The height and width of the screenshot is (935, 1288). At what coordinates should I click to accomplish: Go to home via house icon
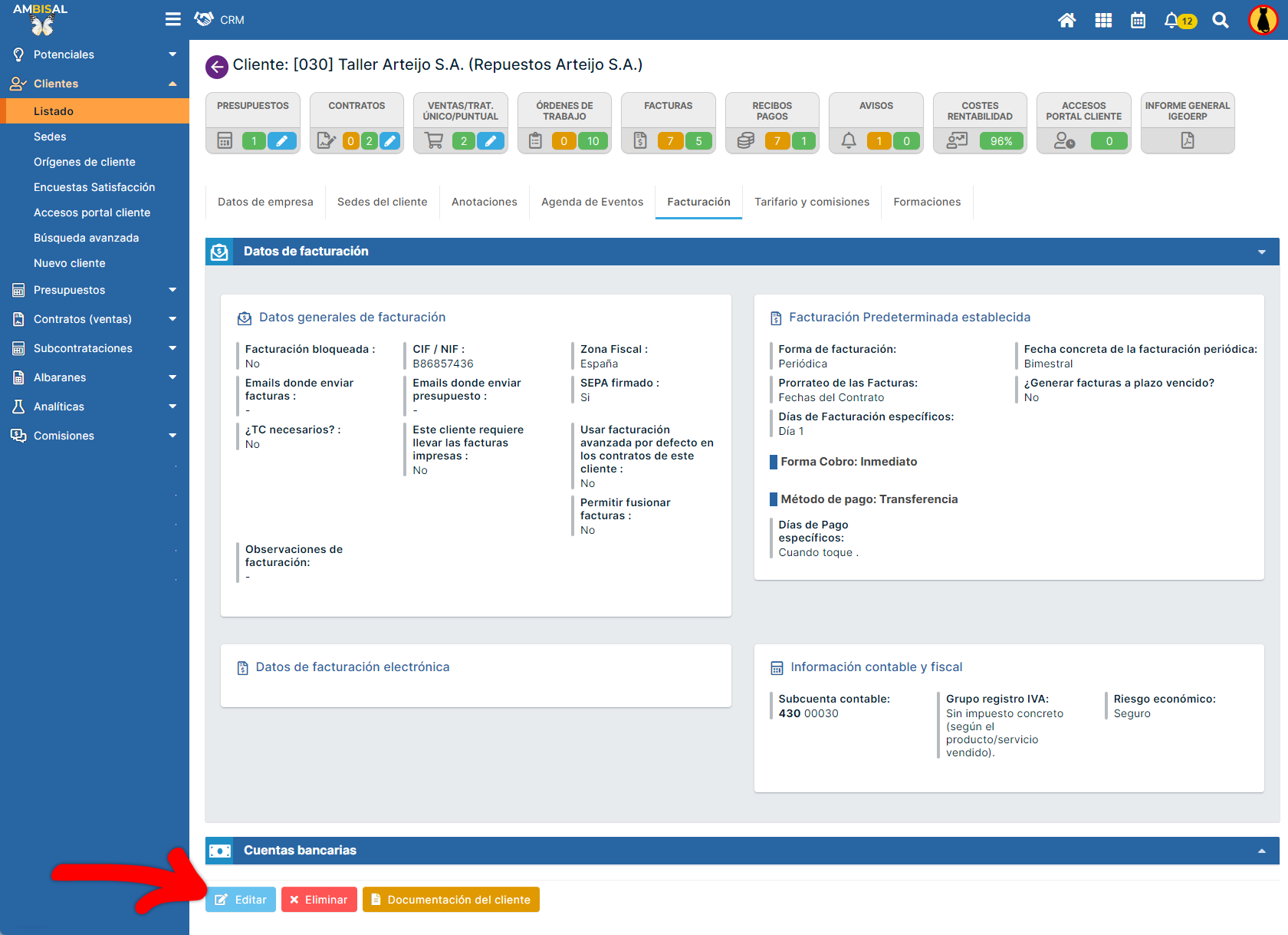1066,21
